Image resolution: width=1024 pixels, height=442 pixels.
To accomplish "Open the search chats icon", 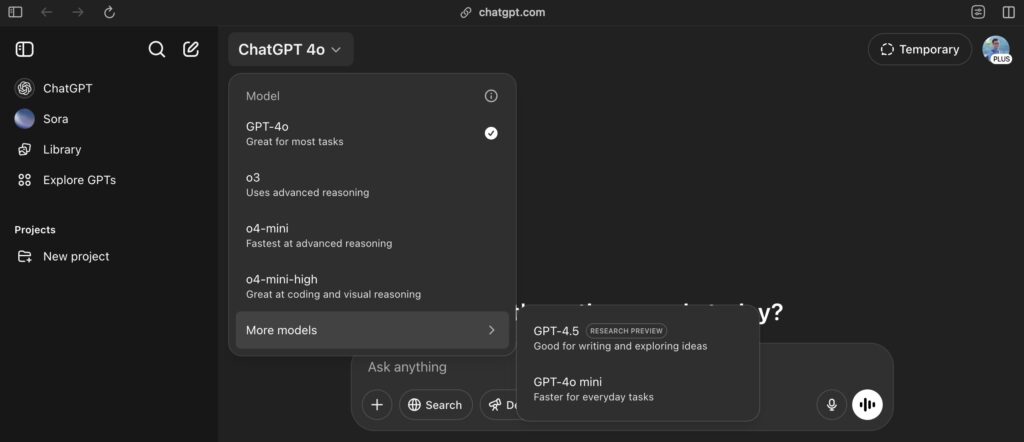I will (157, 50).
